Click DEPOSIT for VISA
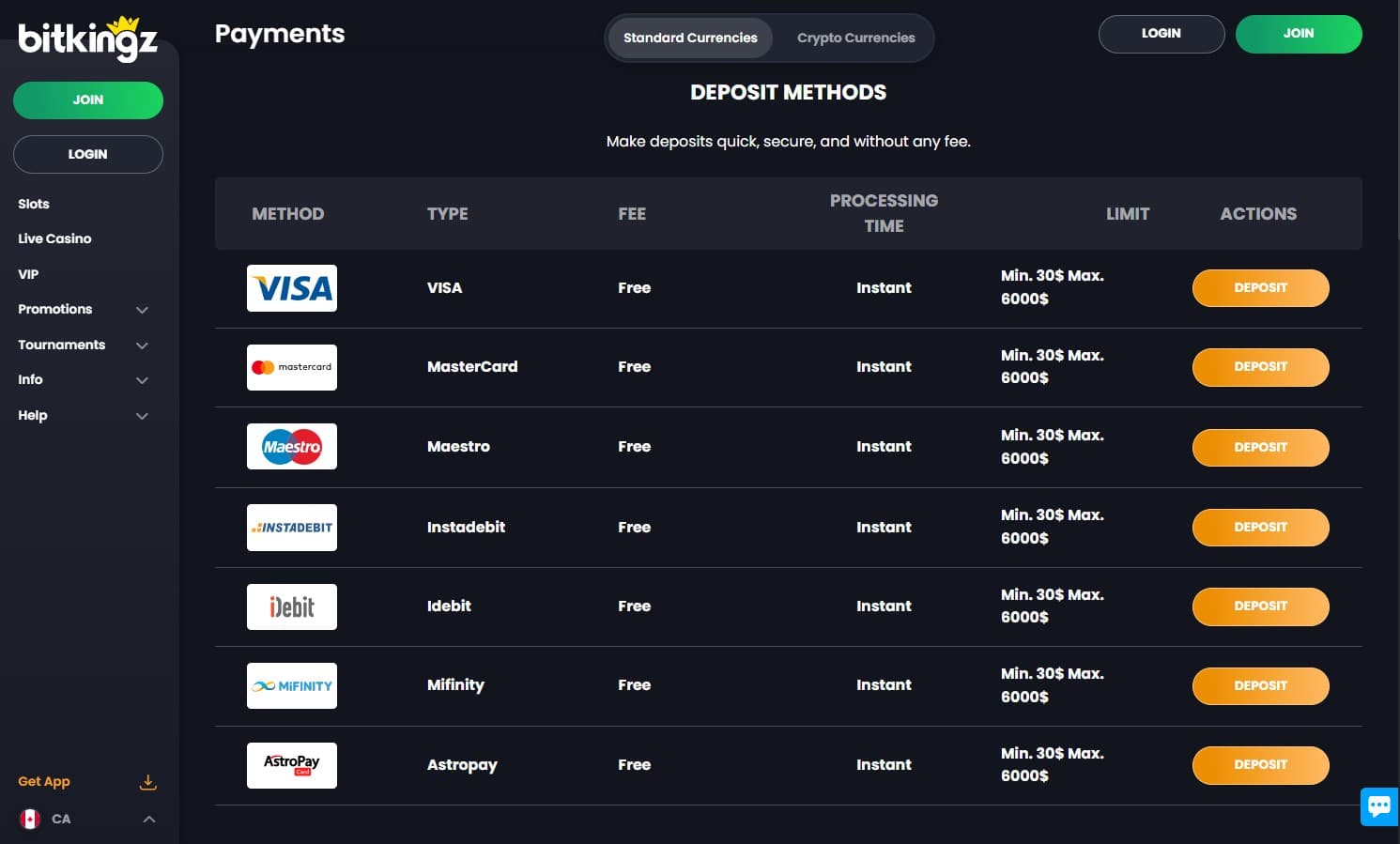This screenshot has height=844, width=1400. pyautogui.click(x=1261, y=288)
